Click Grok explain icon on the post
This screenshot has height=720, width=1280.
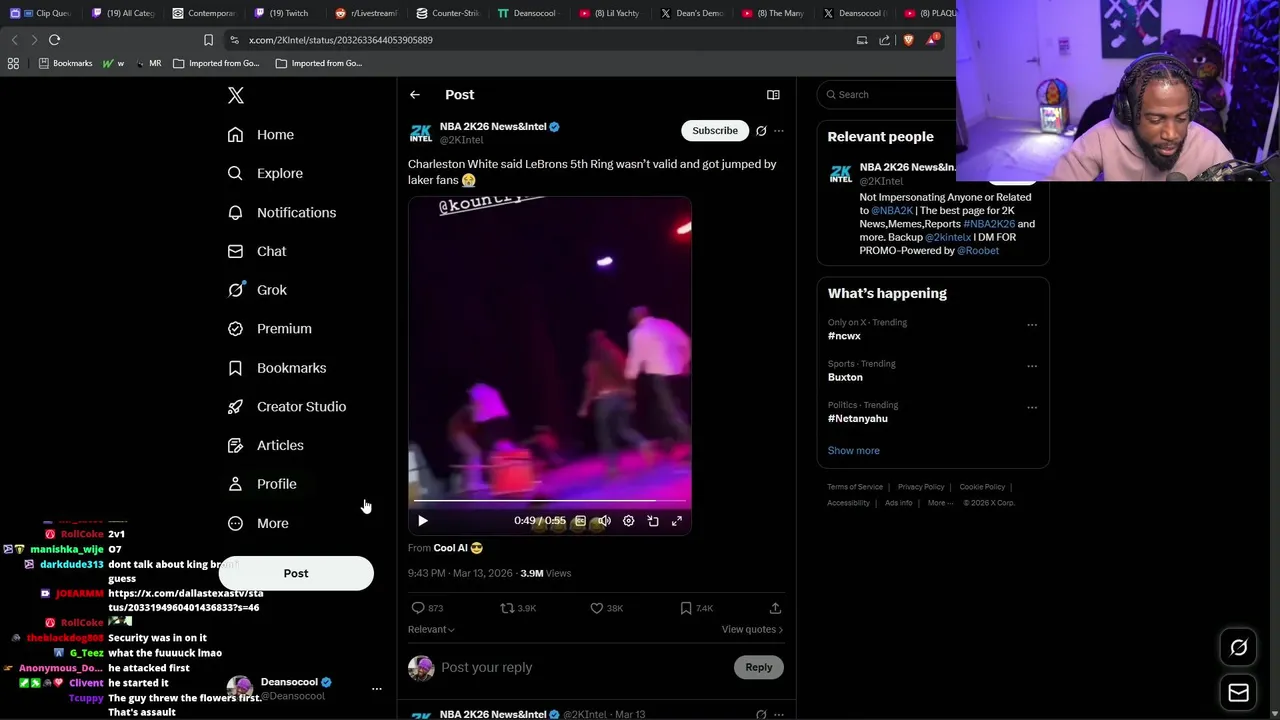[761, 131]
